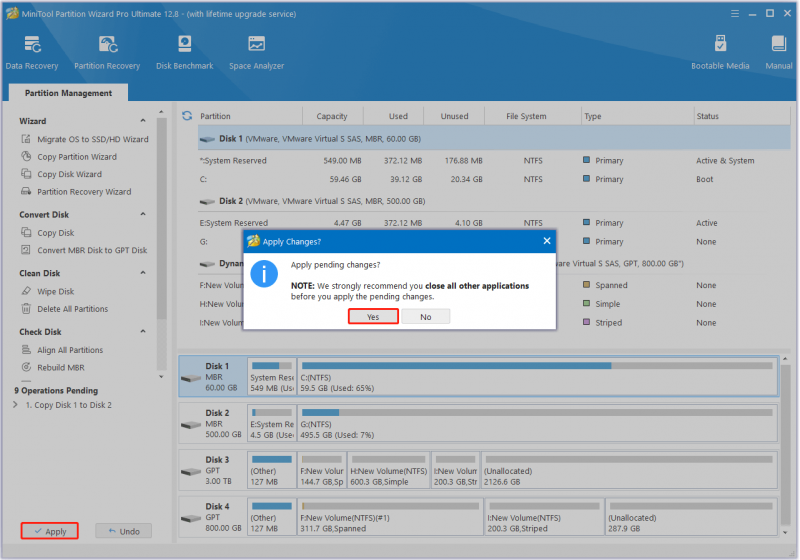Select G:(NTFS) block in Disk 2 map
The image size is (800, 560).
[537, 423]
